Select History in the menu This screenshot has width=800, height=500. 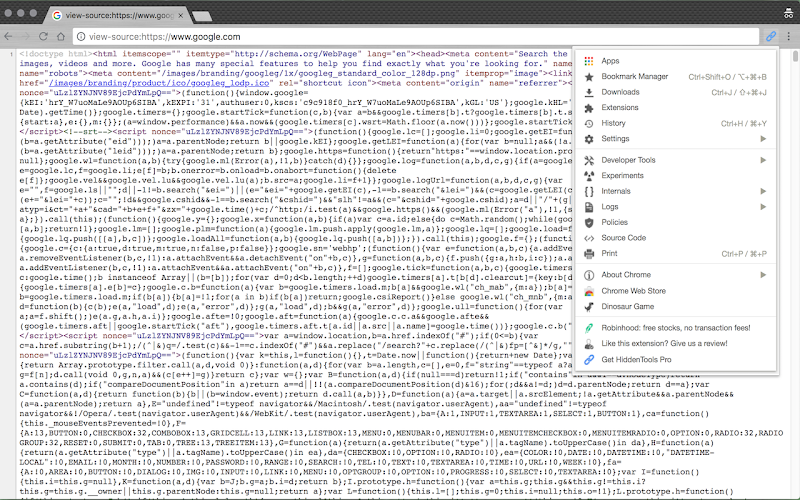(676, 123)
